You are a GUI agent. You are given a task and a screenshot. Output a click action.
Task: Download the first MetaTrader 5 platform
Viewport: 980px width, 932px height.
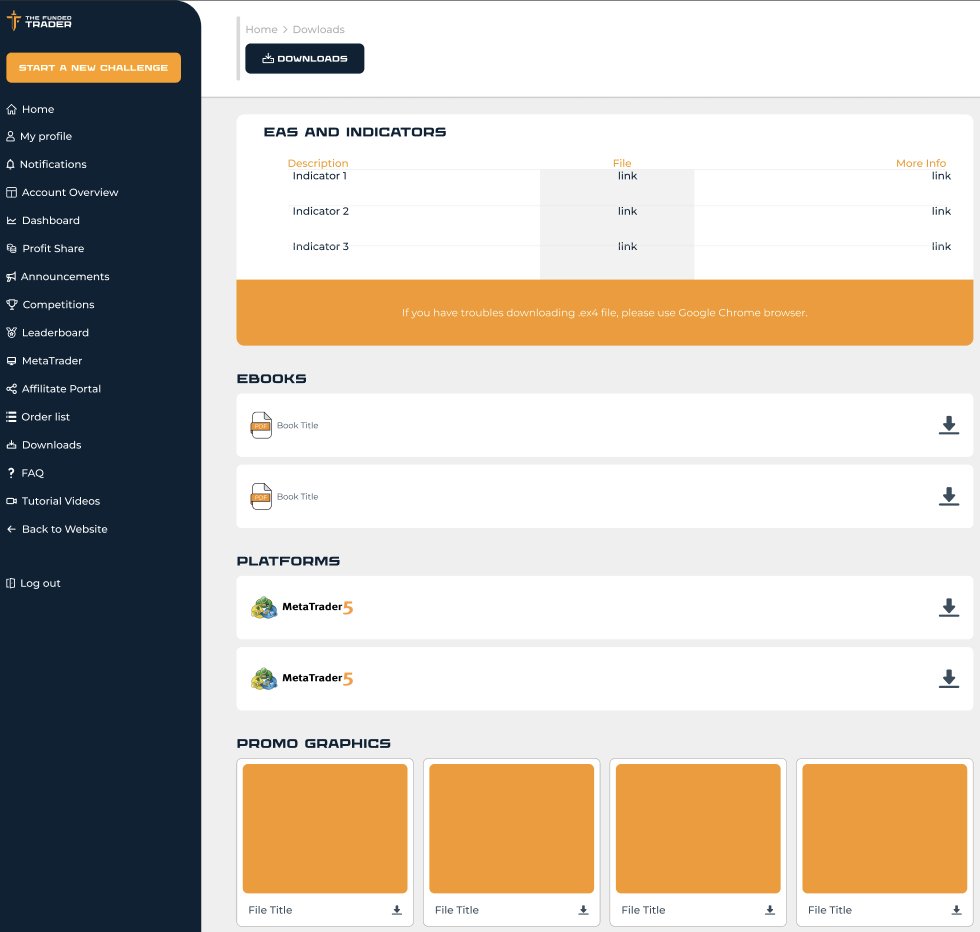tap(949, 608)
